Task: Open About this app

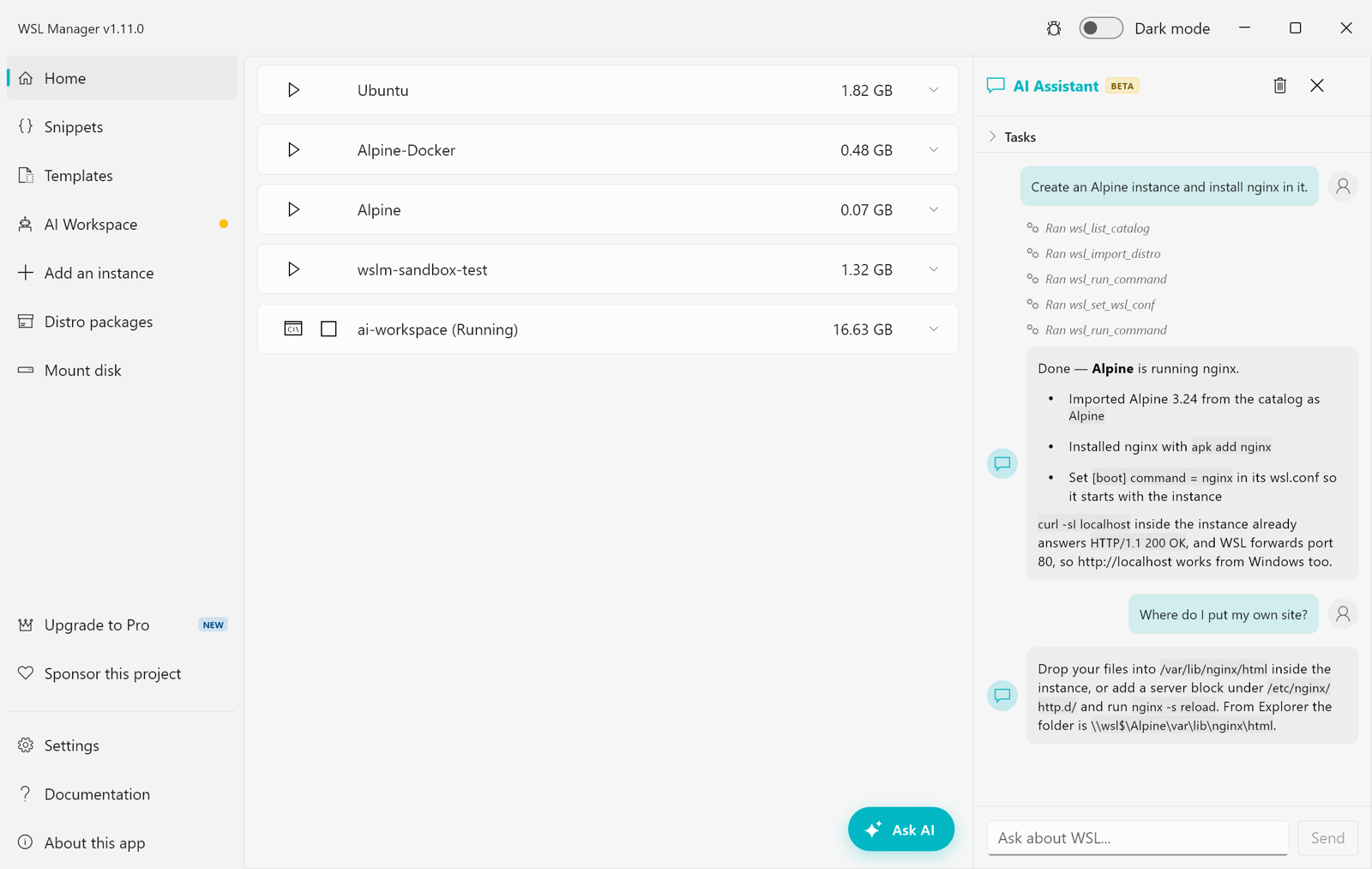Action: click(122, 842)
